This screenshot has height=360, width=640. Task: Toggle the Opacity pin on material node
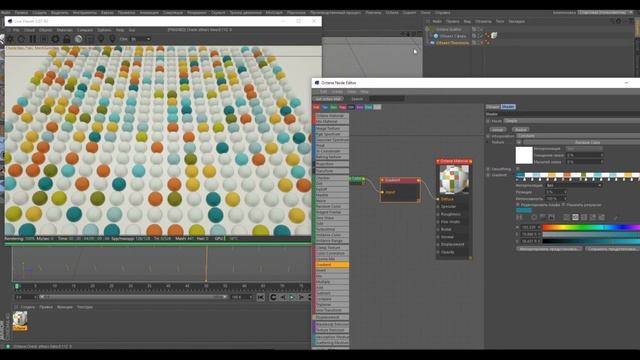[438, 252]
